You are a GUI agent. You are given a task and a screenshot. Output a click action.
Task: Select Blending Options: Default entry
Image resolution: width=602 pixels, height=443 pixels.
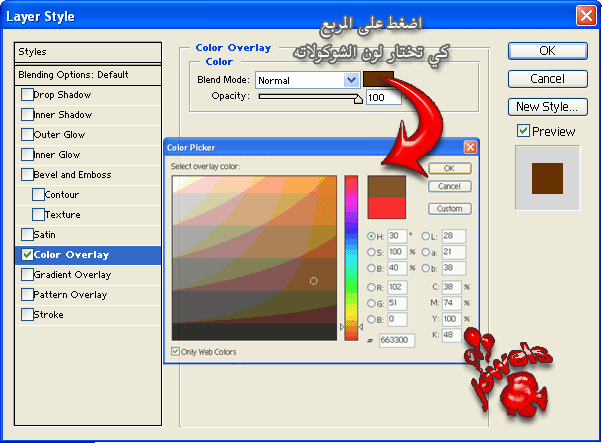coord(88,74)
